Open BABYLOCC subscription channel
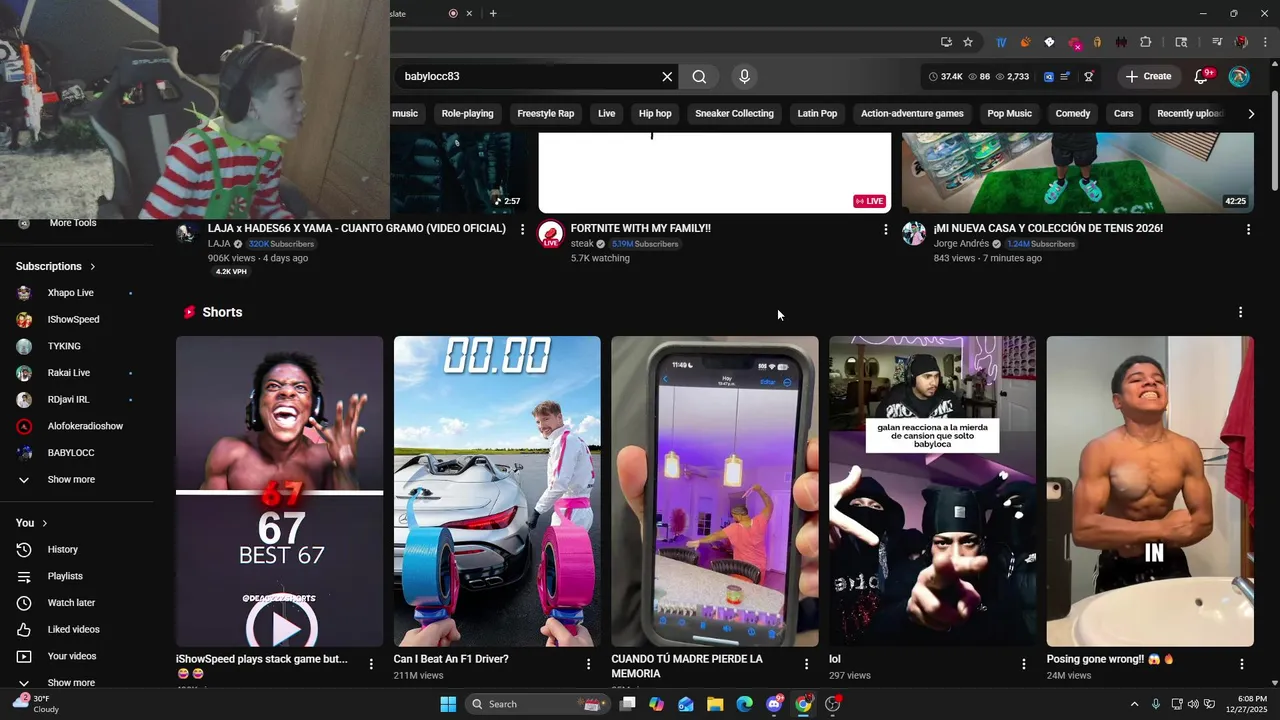Screen dimensions: 1280x720 pos(71,453)
